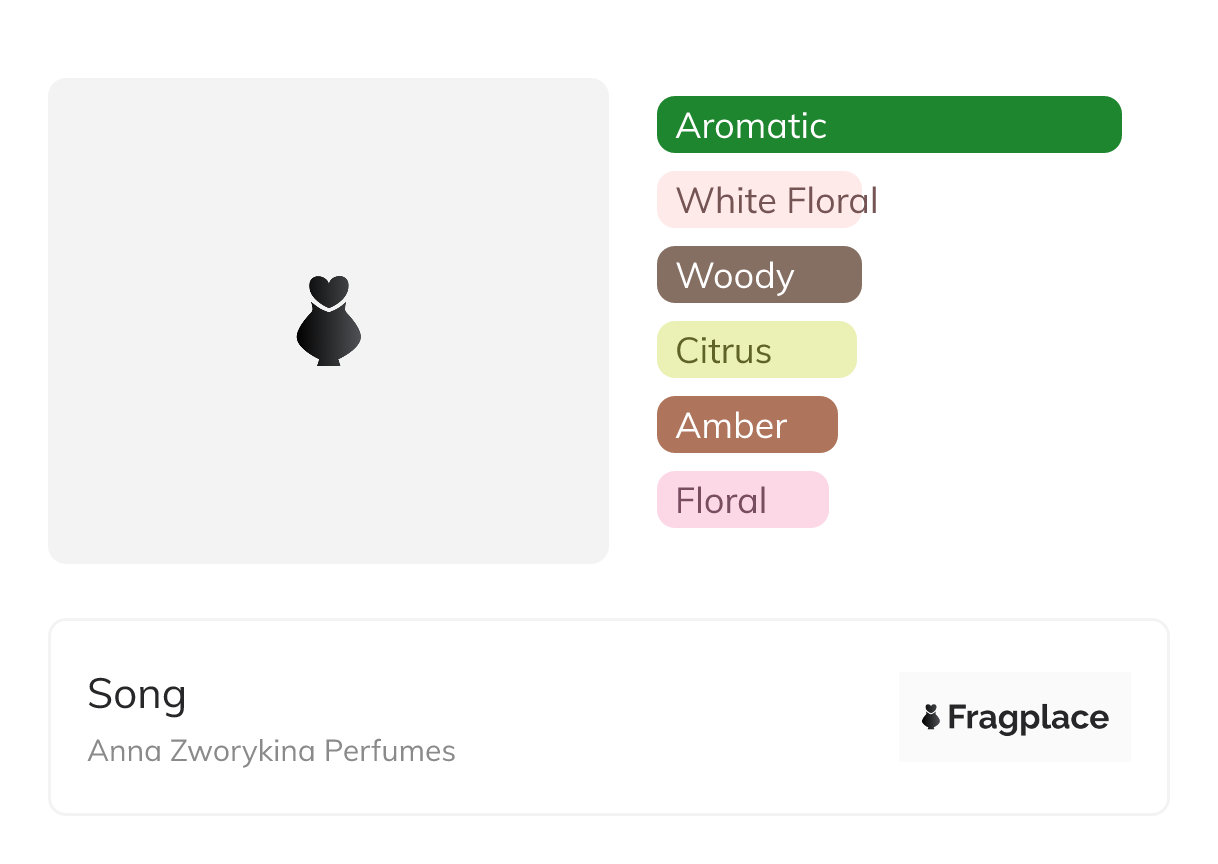Click the 'Amber' label text

point(731,426)
